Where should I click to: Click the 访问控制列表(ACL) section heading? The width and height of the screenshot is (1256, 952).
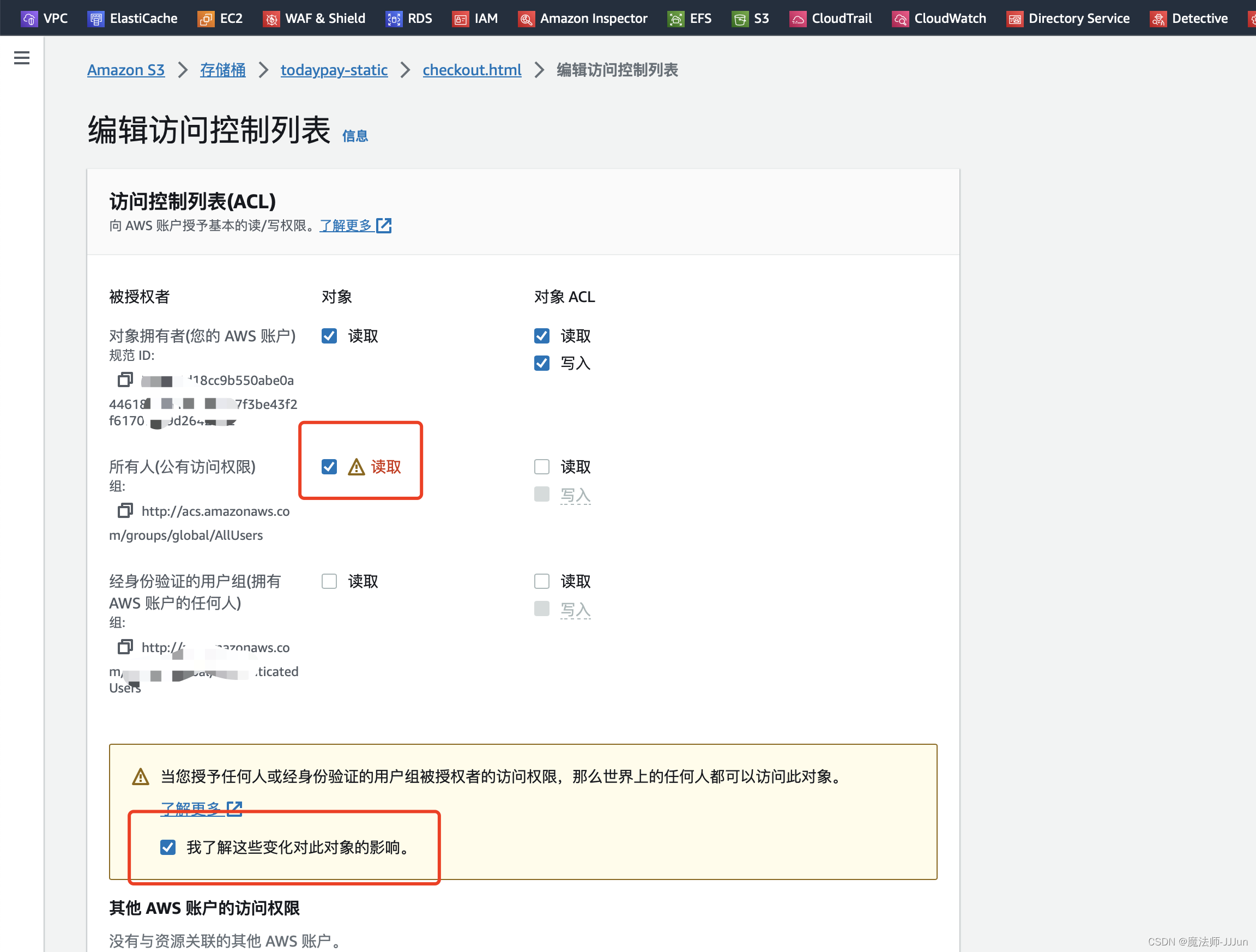(192, 201)
